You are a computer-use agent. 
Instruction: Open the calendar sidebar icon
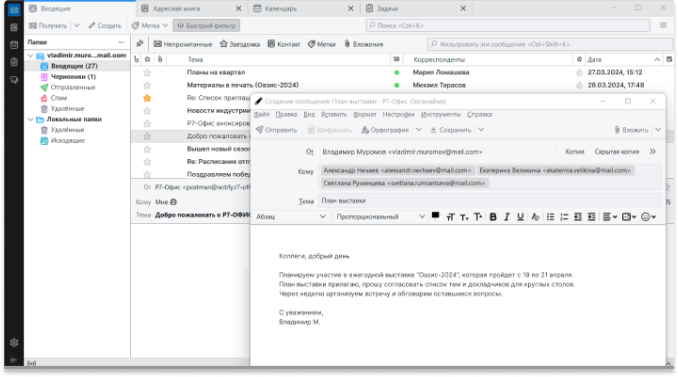click(x=14, y=45)
